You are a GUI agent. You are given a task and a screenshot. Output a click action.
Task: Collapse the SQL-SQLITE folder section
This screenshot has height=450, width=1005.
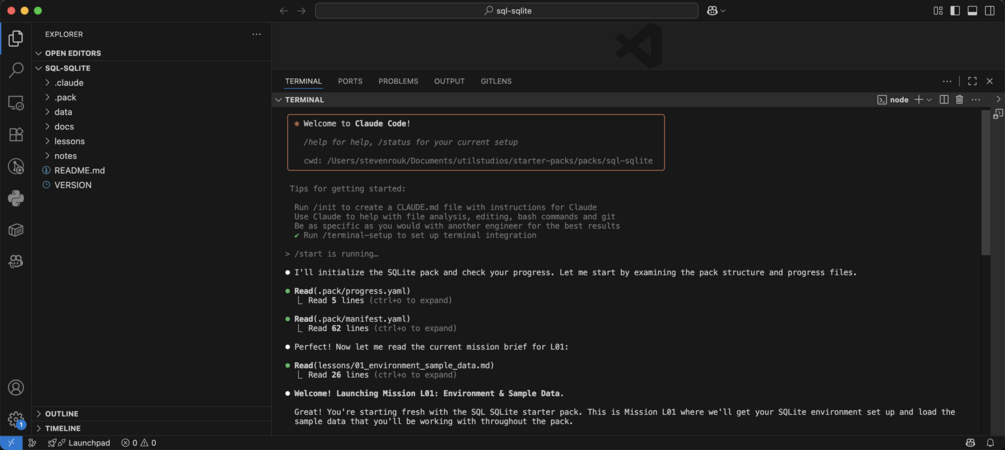click(151, 68)
